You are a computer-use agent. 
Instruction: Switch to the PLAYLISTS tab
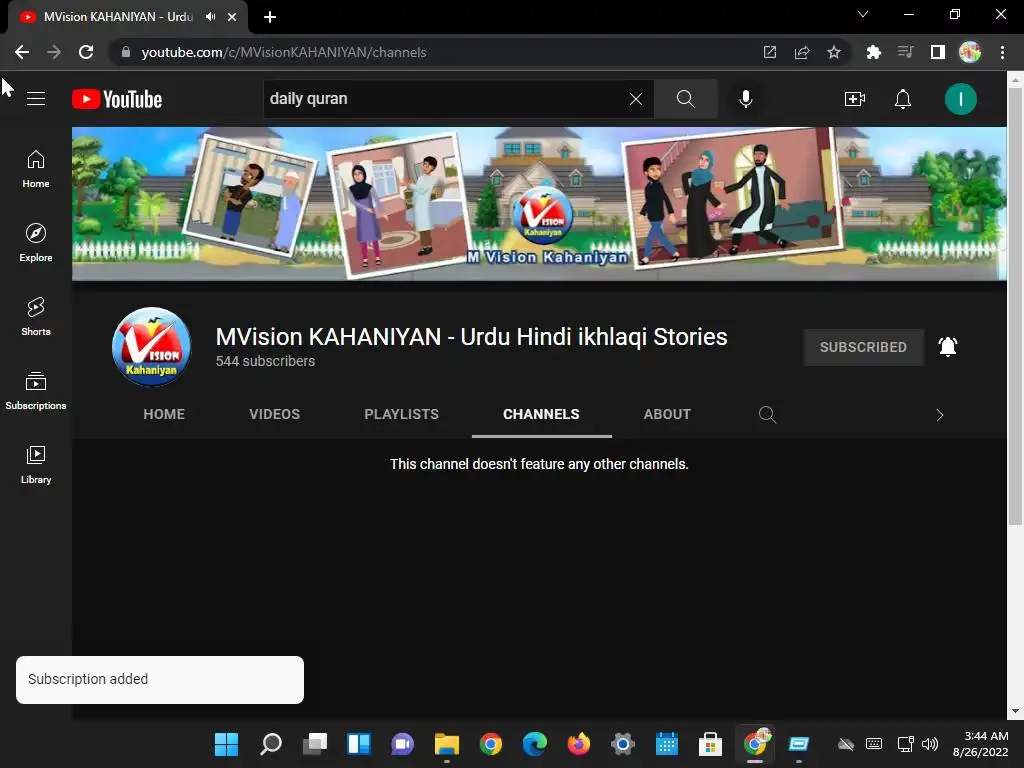click(402, 414)
